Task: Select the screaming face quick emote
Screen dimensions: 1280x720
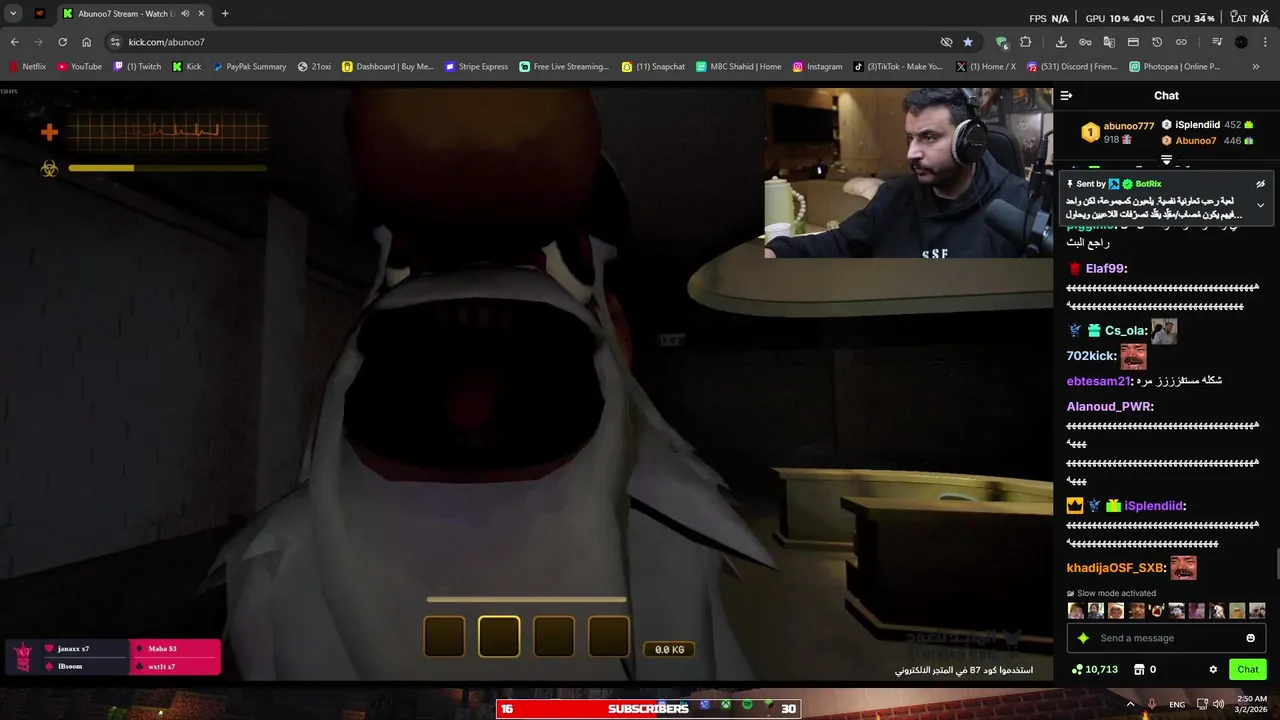Action: click(x=1157, y=611)
